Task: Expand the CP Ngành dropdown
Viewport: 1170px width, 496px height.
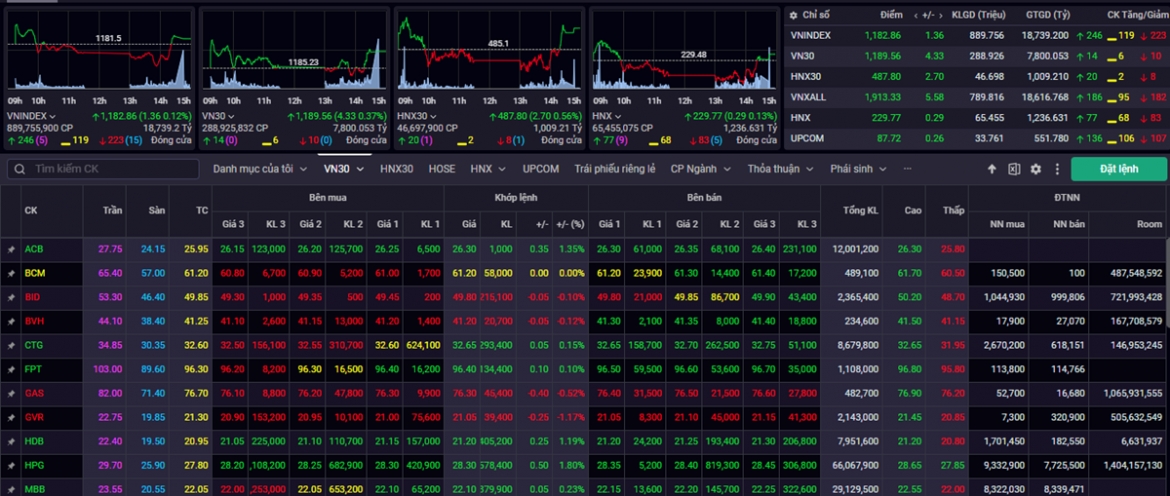Action: click(700, 169)
